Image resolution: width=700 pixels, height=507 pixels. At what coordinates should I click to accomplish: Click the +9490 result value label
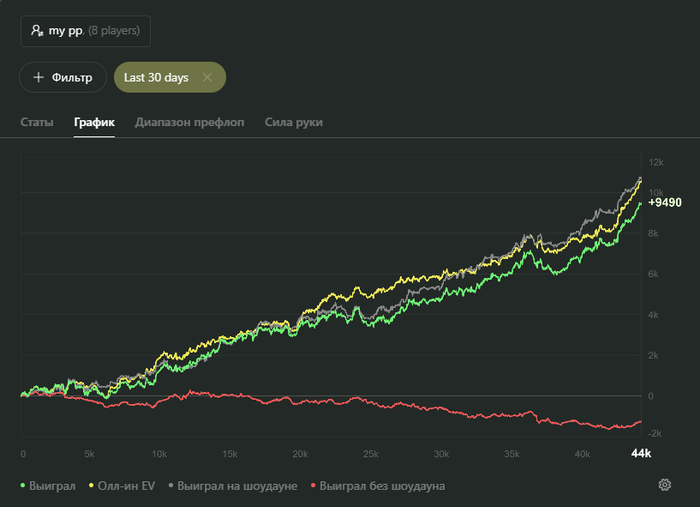[665, 202]
